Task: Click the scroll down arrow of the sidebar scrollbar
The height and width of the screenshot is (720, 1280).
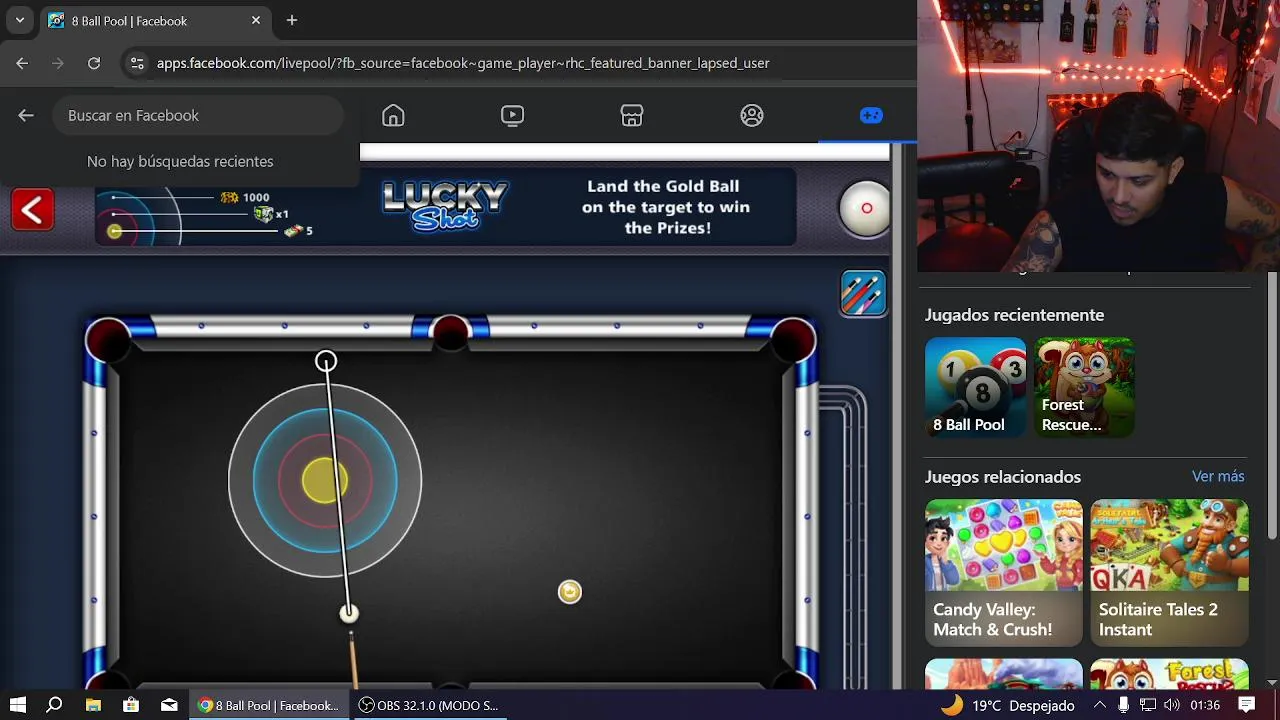Action: pyautogui.click(x=1272, y=683)
